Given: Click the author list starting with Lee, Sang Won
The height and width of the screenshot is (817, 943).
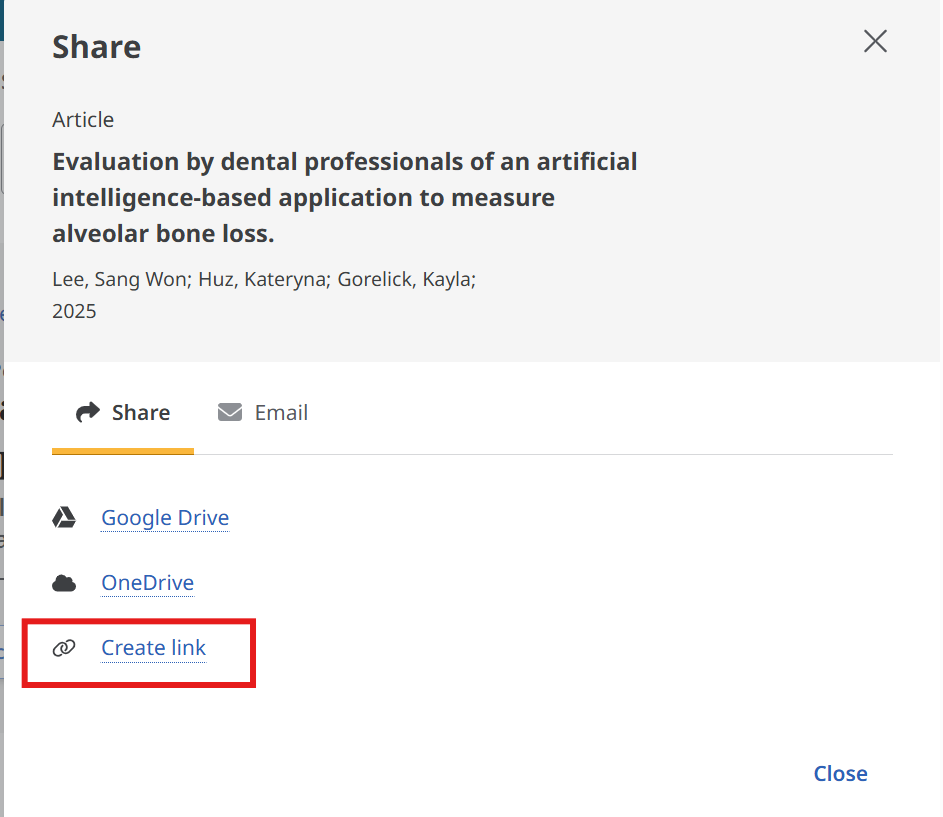Looking at the screenshot, I should 263,279.
